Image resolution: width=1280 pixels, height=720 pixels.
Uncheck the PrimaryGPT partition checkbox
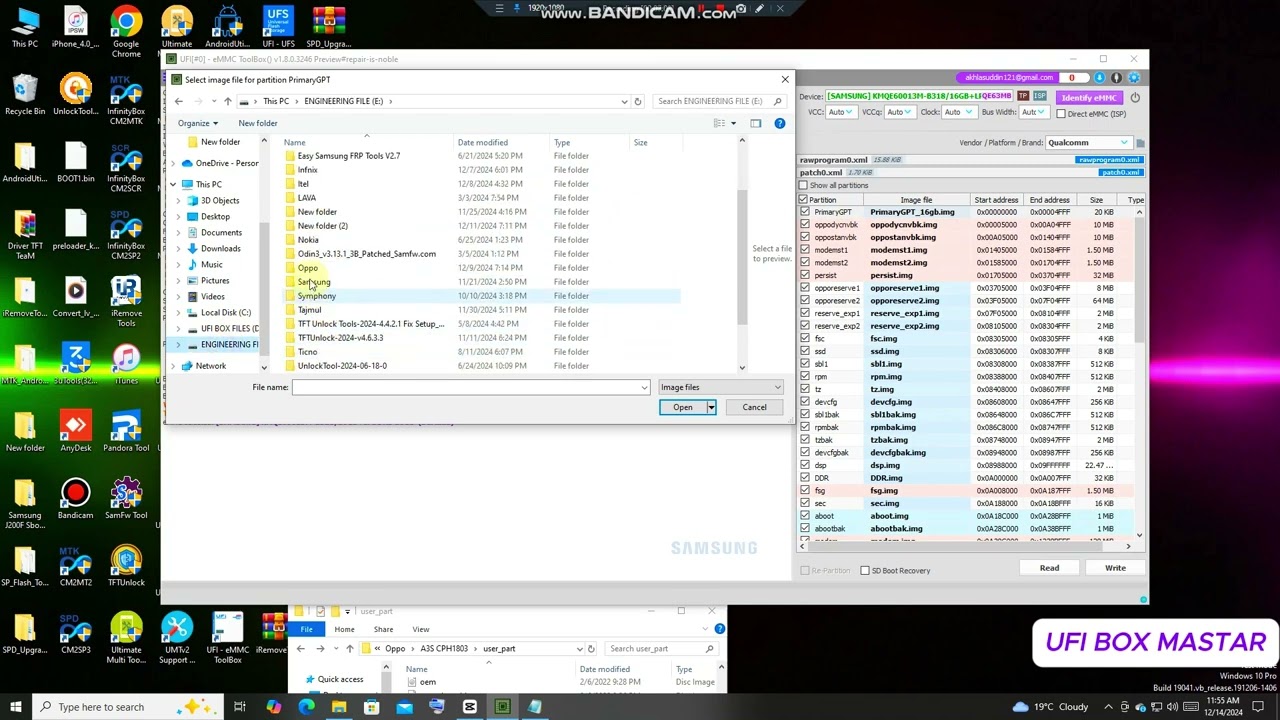pos(805,212)
